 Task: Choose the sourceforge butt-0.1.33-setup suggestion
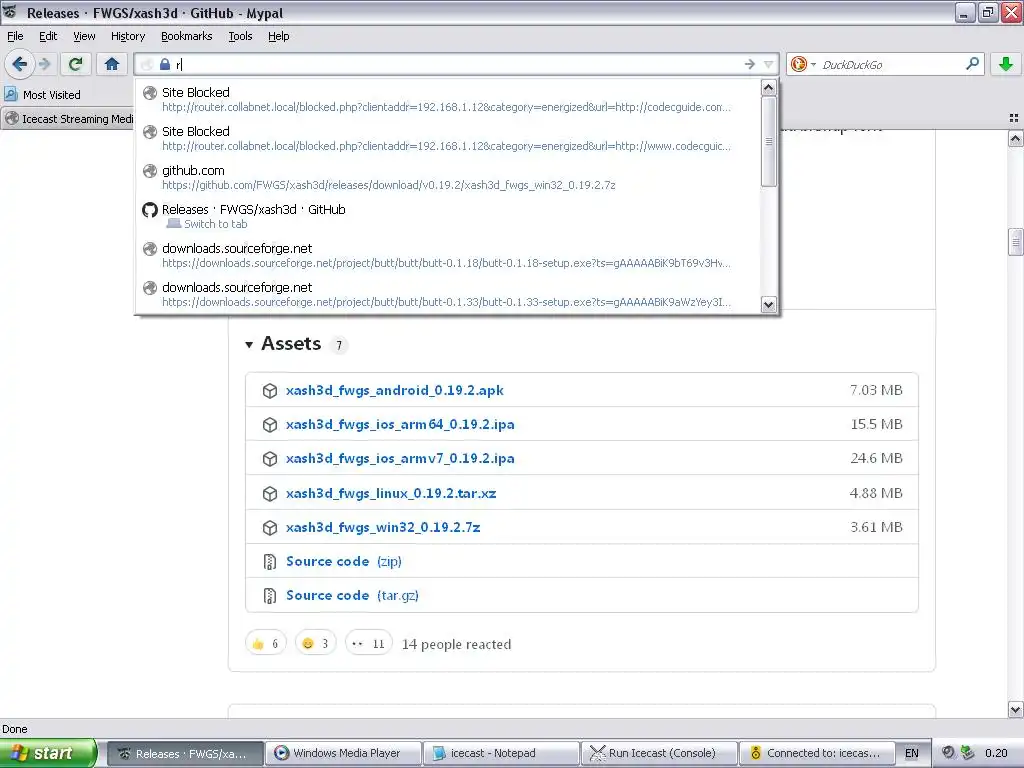click(447, 294)
